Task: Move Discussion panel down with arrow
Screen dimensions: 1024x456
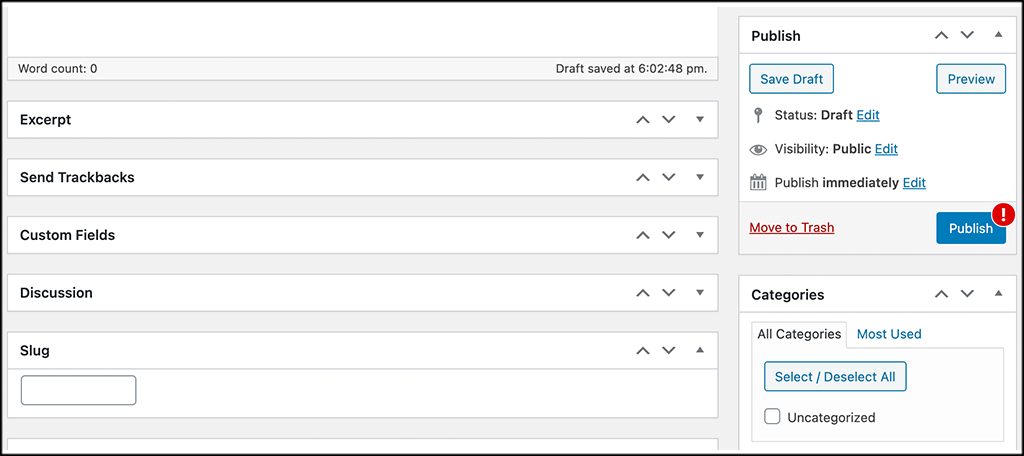Action: click(x=669, y=294)
